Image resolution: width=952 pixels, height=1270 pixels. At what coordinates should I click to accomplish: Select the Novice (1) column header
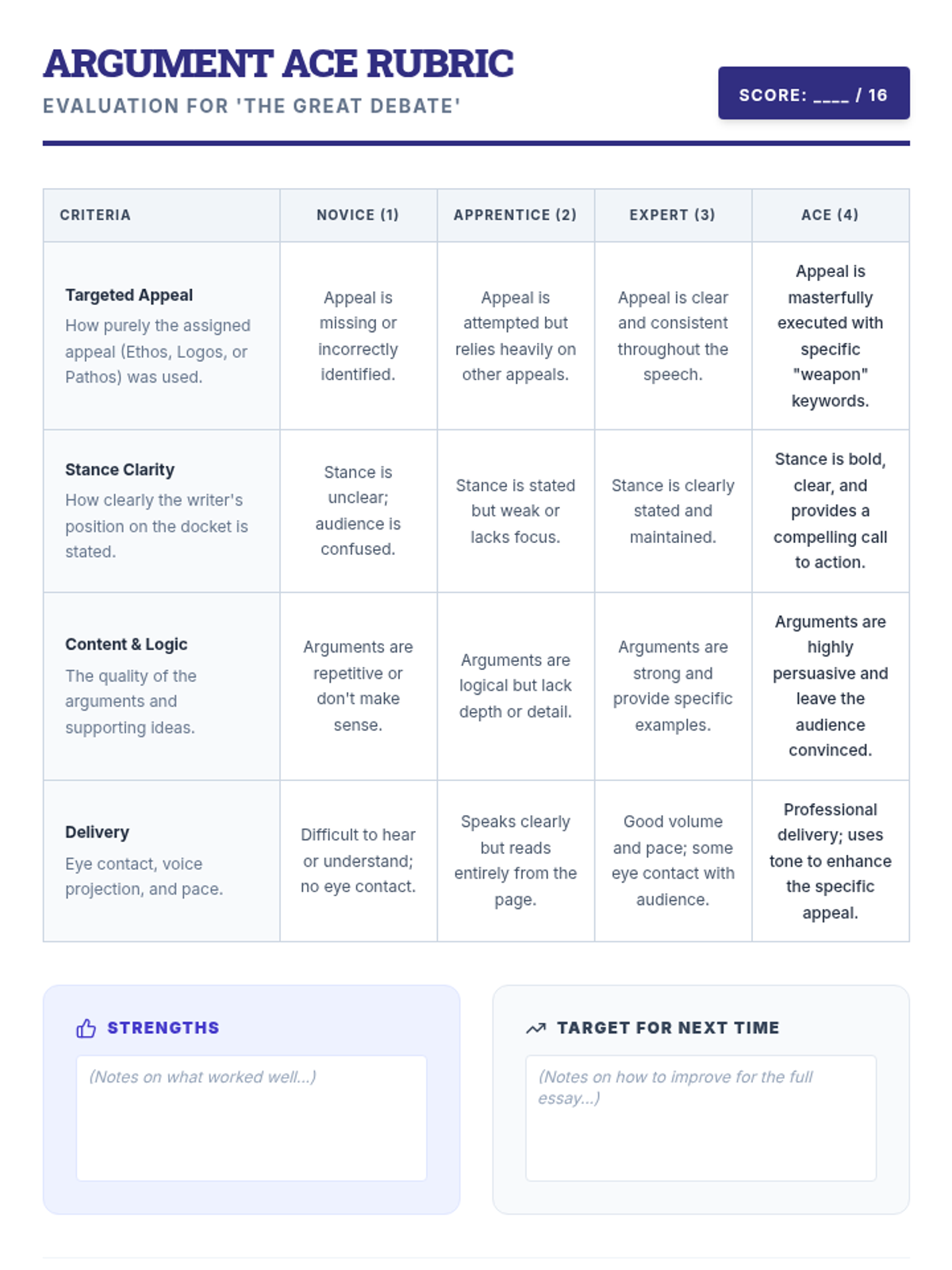coord(358,215)
